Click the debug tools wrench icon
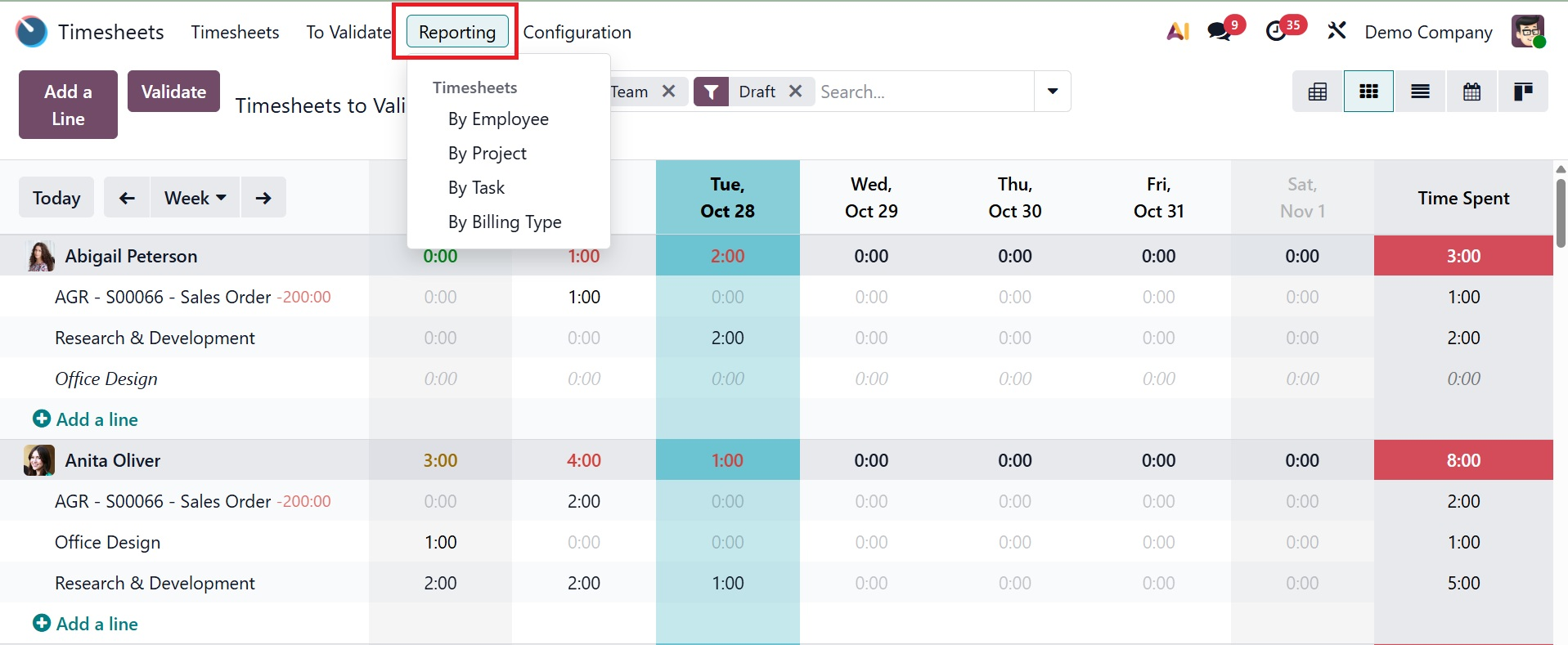Viewport: 1568px width, 645px height. click(1337, 32)
